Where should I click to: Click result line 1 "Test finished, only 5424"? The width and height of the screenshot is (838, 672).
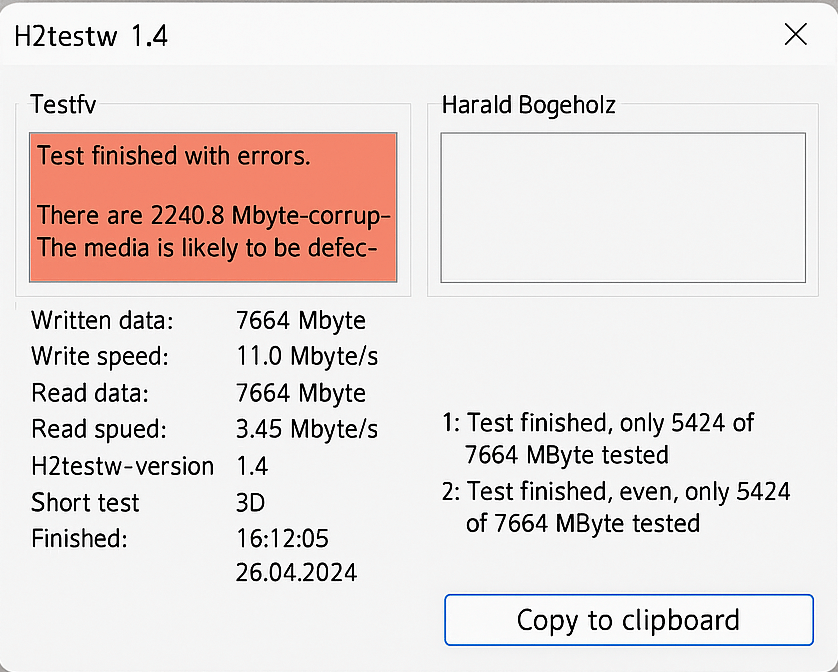[x=597, y=422]
